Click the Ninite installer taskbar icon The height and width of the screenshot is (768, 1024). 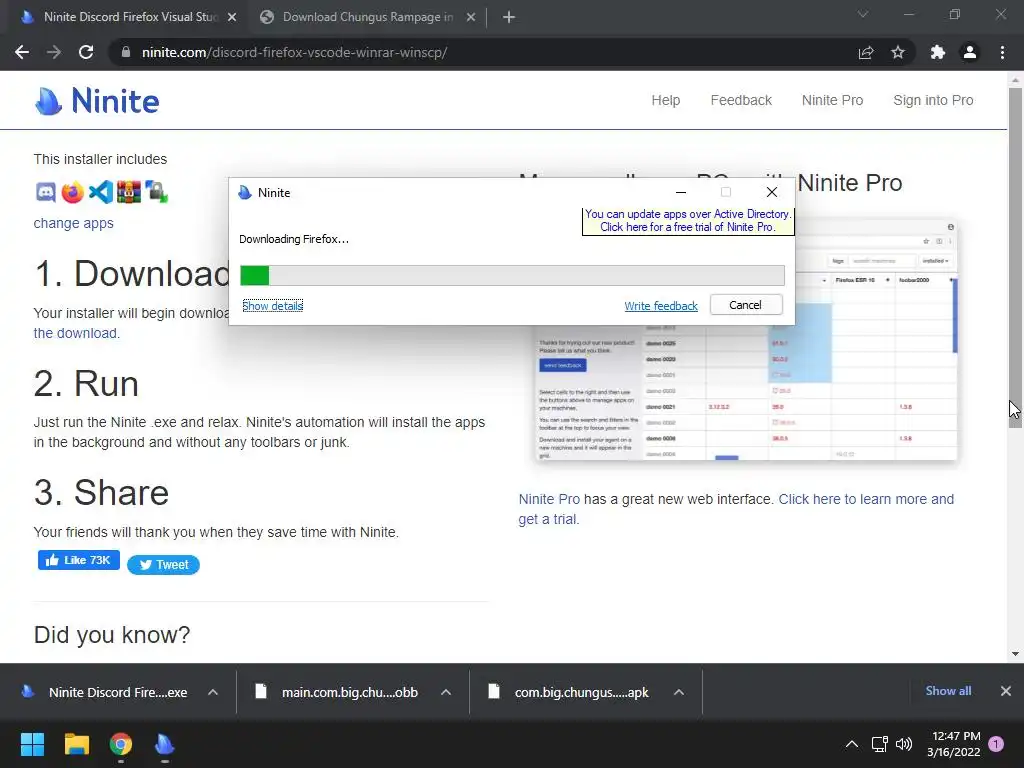click(165, 744)
